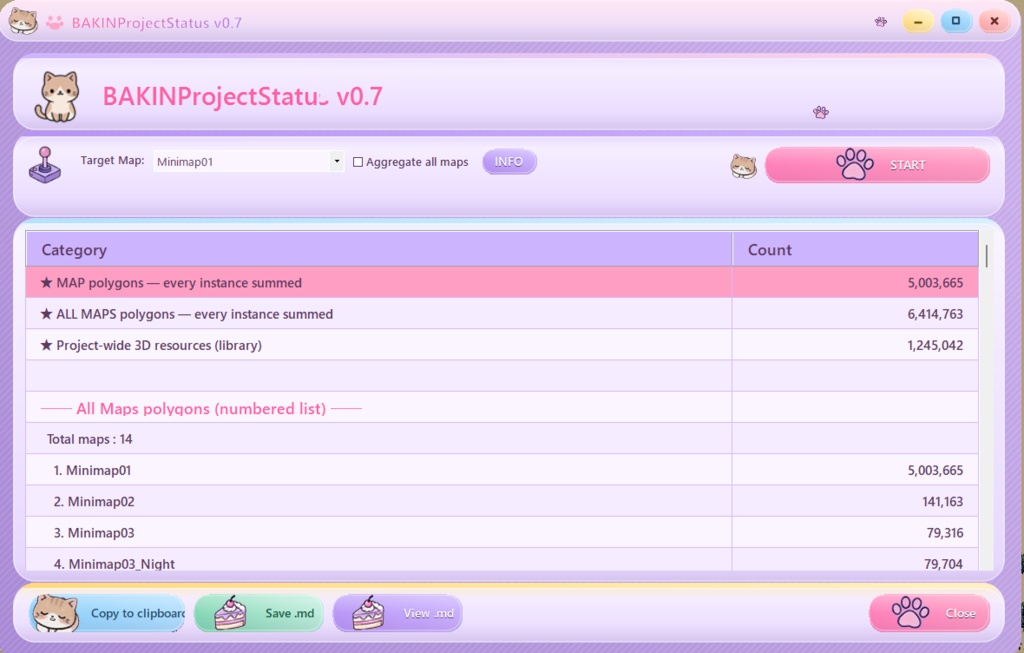Select the 3. Minimap03 row
Screen dimensions: 1024x653
point(502,533)
